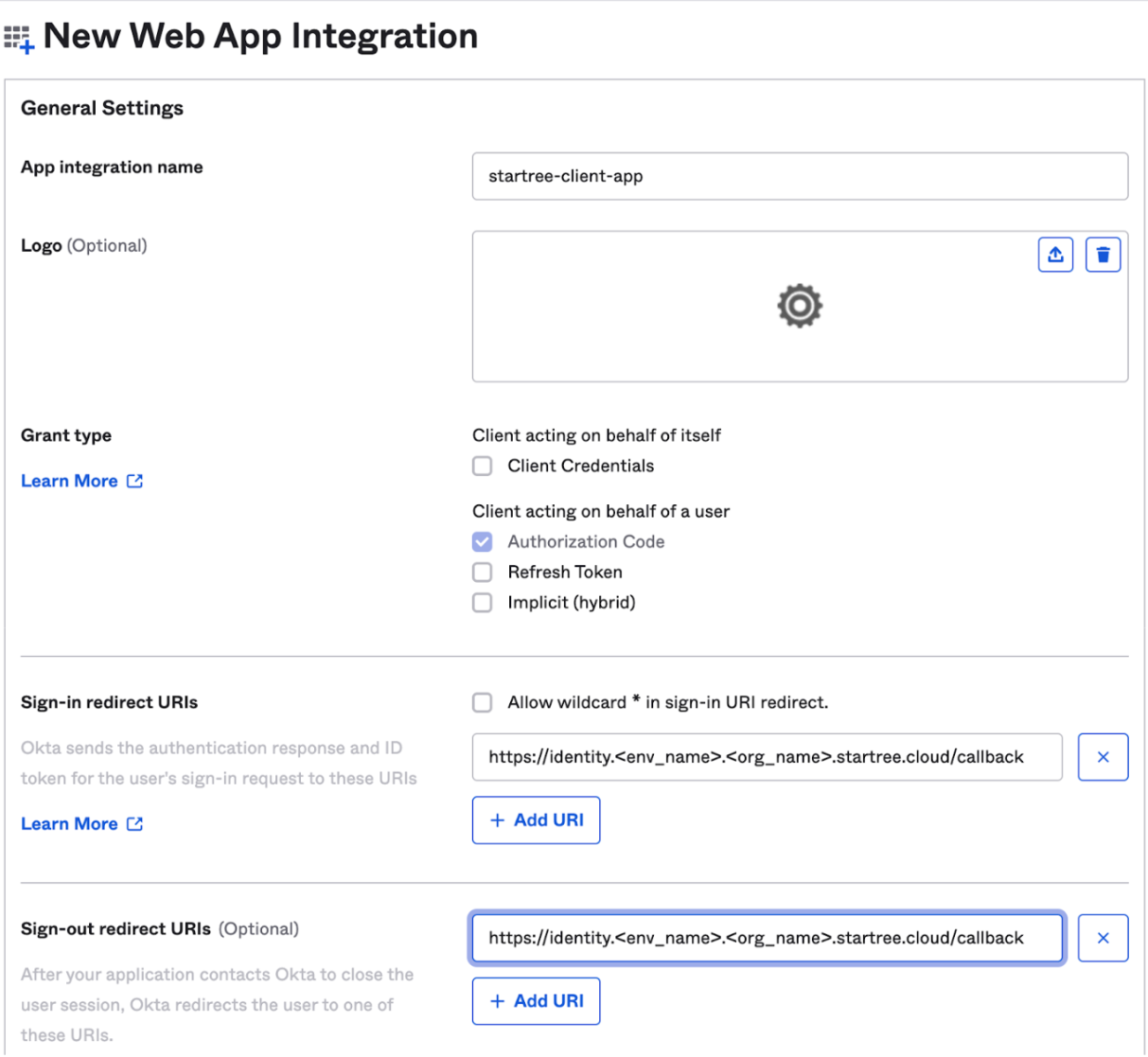Image resolution: width=1148 pixels, height=1057 pixels.
Task: Click the X to remove the sign-in redirect URI
Action: (x=1102, y=756)
